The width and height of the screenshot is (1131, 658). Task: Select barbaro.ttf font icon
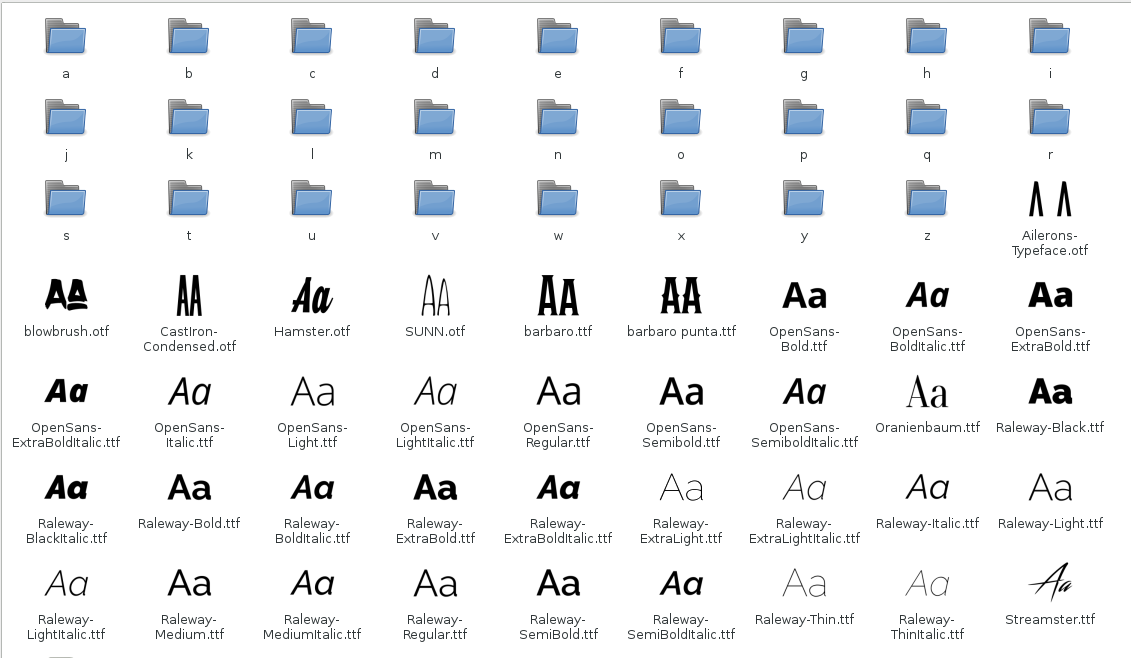558,295
